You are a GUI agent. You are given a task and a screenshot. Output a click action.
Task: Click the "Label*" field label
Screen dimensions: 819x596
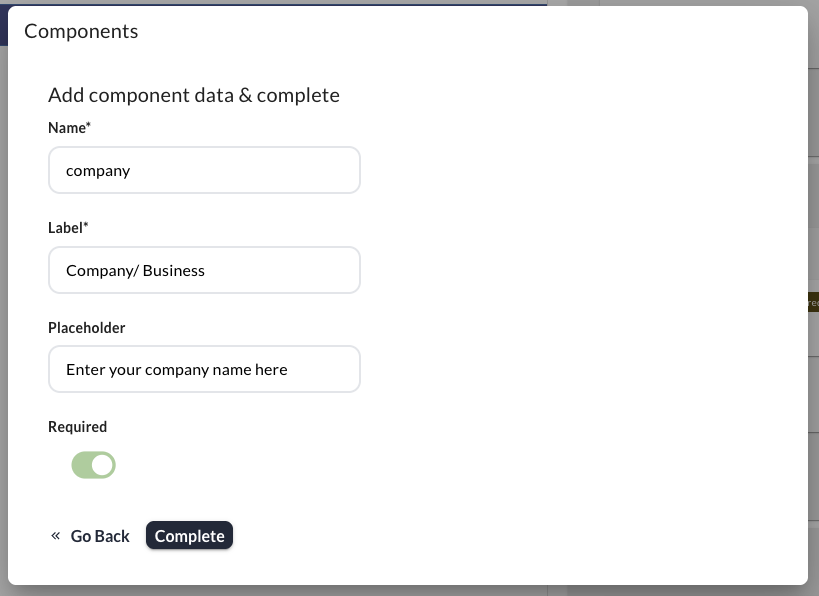(68, 228)
